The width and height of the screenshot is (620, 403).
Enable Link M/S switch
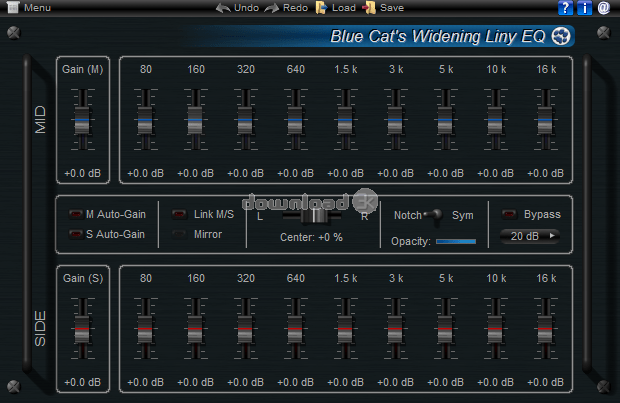[179, 214]
